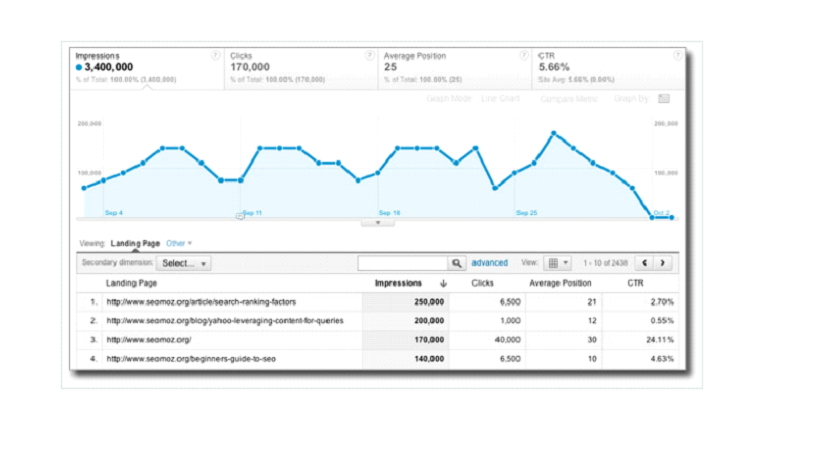819x460 pixels.
Task: Click the 170,000 impressions cell
Action: click(429, 340)
